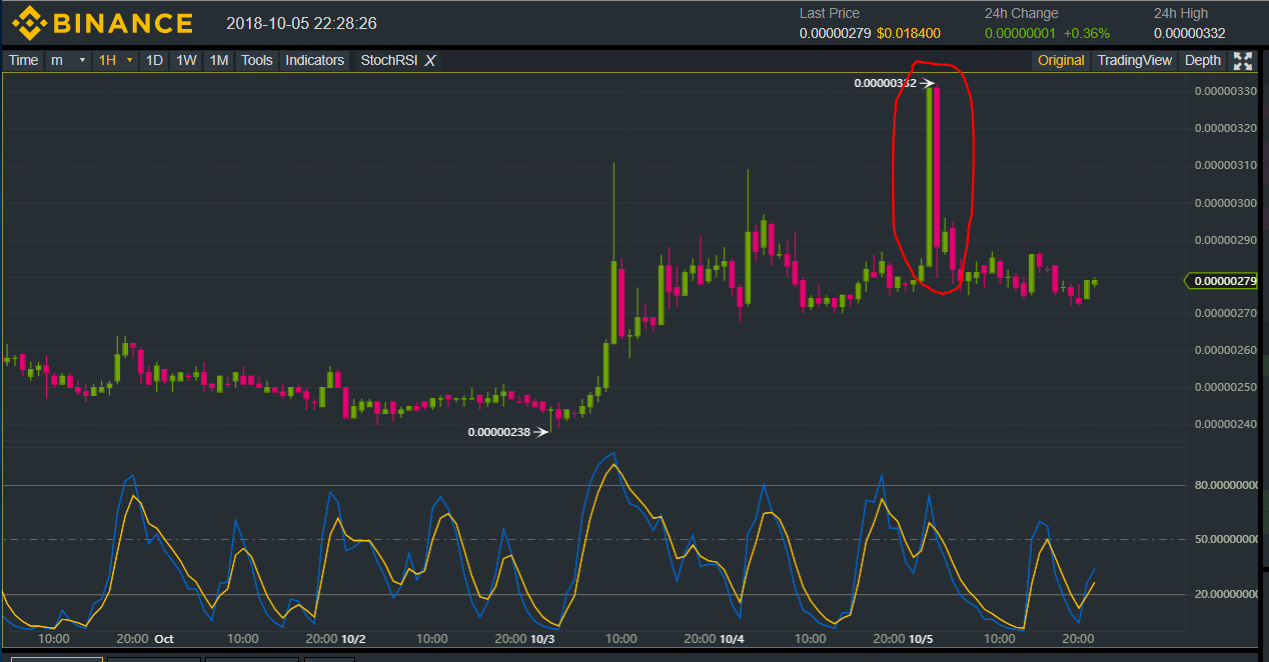Switch to 1M monthly candles
Screen dimensions: 1269x662
[218, 60]
